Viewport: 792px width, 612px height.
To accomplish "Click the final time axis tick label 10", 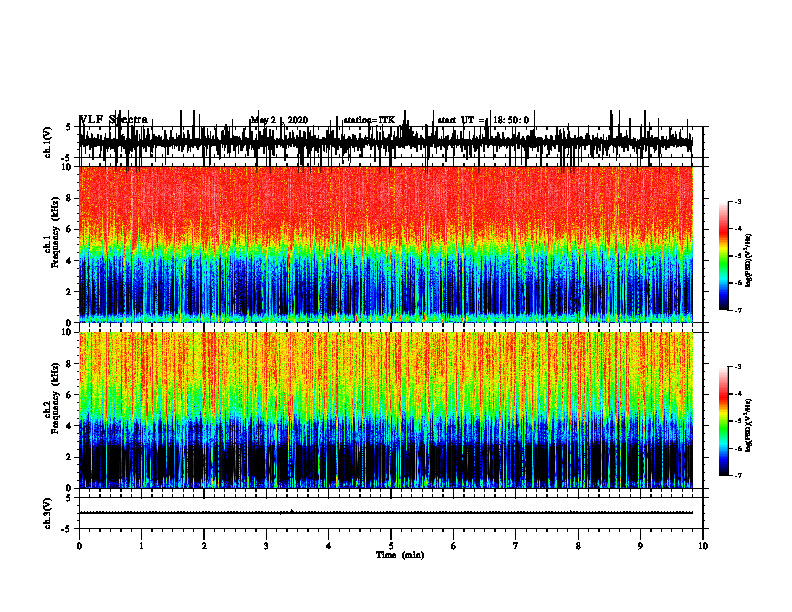I will pos(703,546).
